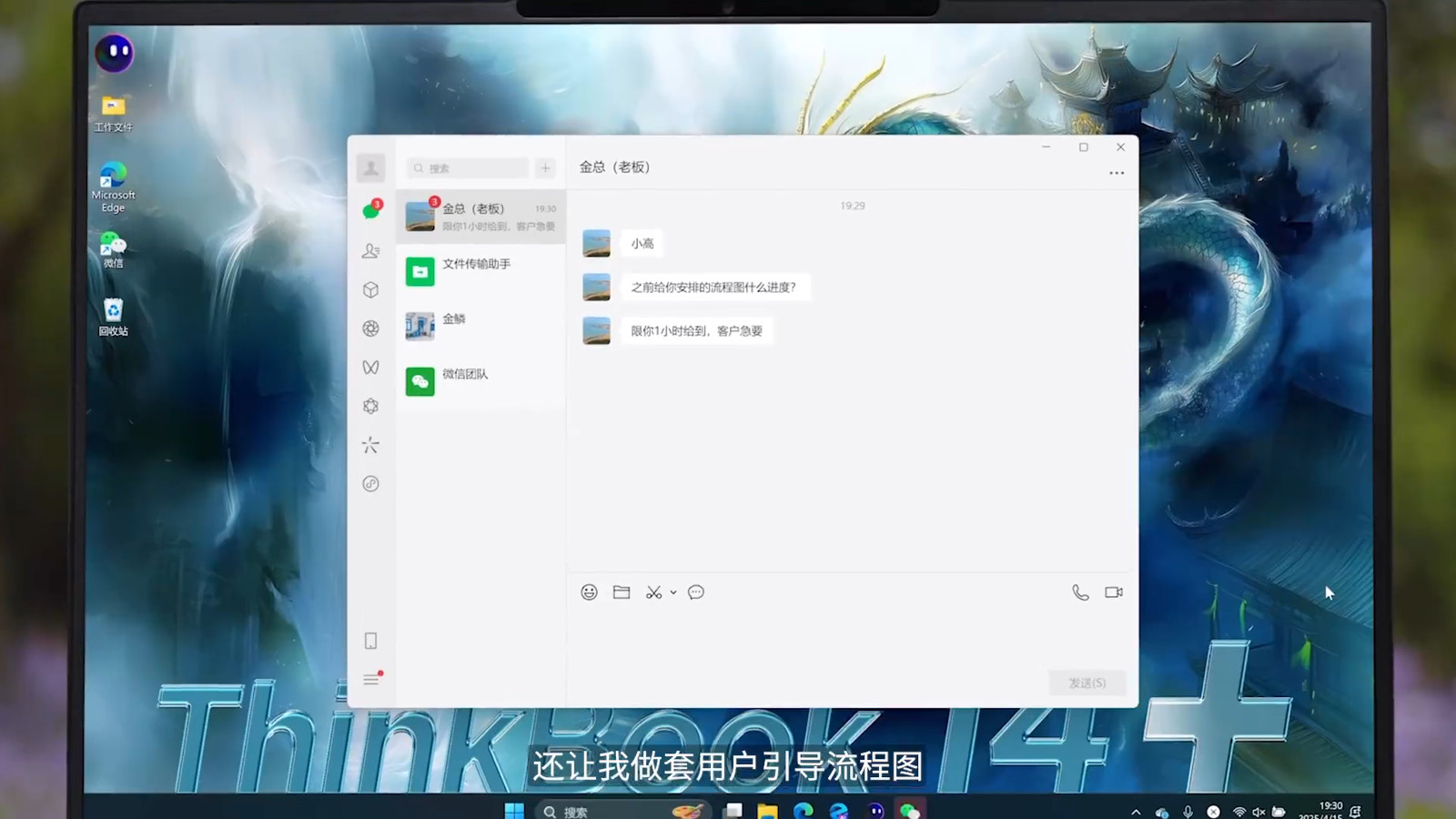Click message 之前给你安排的流程图什么进度?

click(713, 288)
